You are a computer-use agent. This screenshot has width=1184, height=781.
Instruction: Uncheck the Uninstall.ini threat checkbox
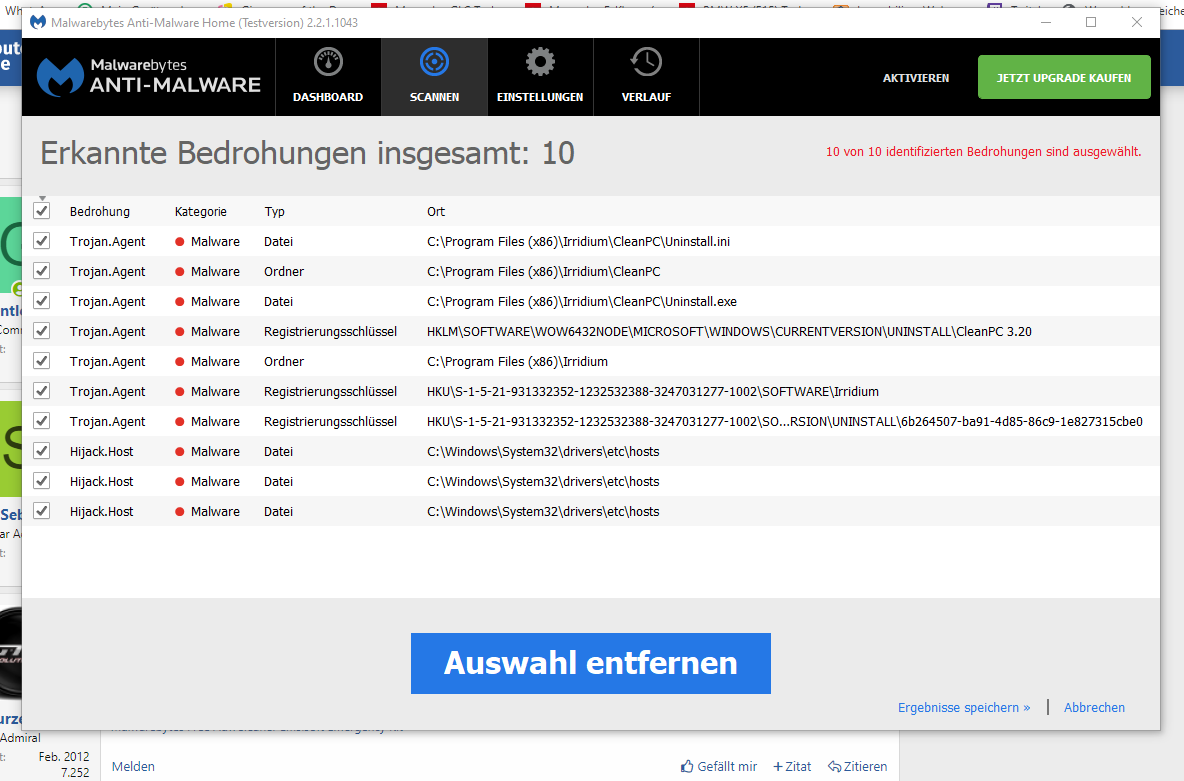pyautogui.click(x=42, y=241)
